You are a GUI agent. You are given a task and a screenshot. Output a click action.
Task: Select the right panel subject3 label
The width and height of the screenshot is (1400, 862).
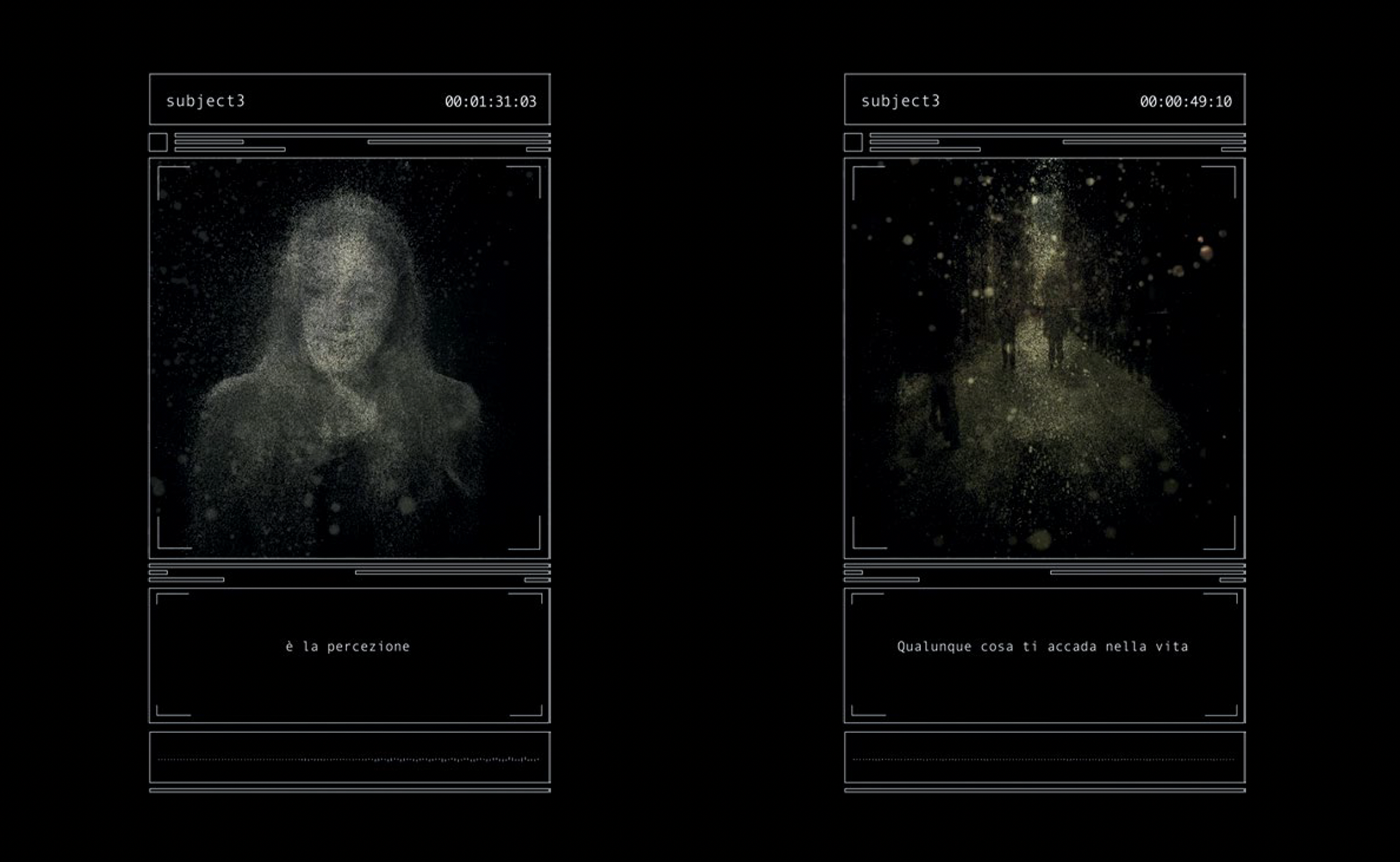pos(900,101)
